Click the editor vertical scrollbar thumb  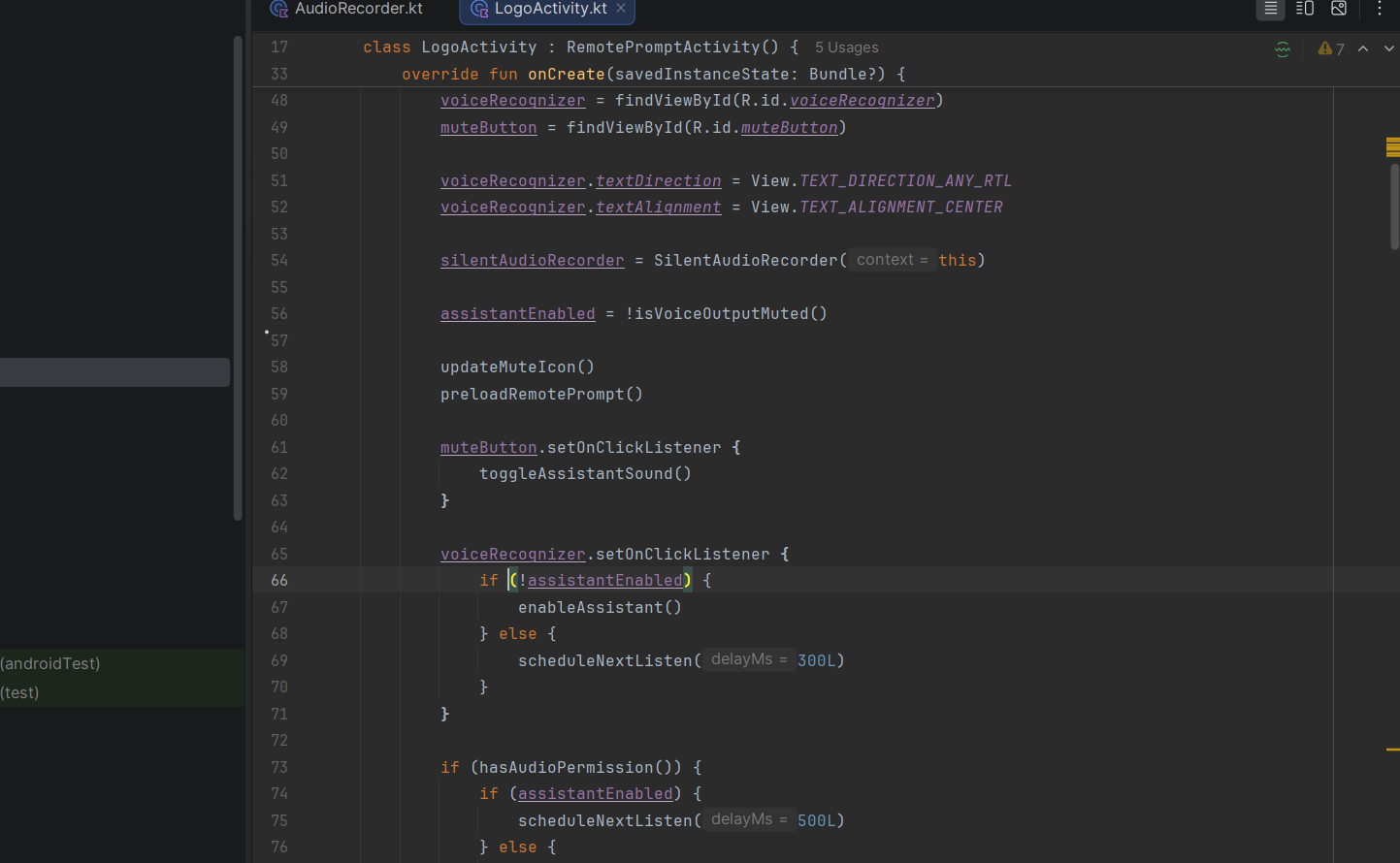click(x=1394, y=207)
